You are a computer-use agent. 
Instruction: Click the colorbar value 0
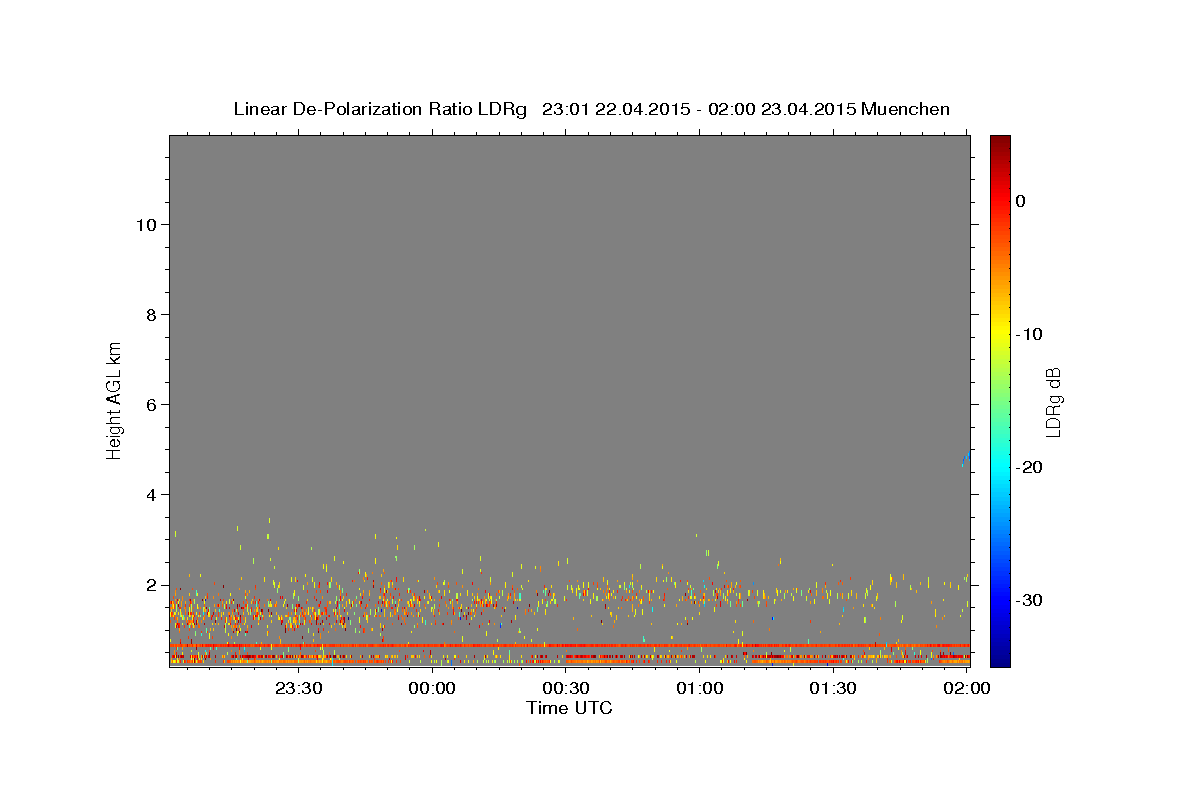1020,201
